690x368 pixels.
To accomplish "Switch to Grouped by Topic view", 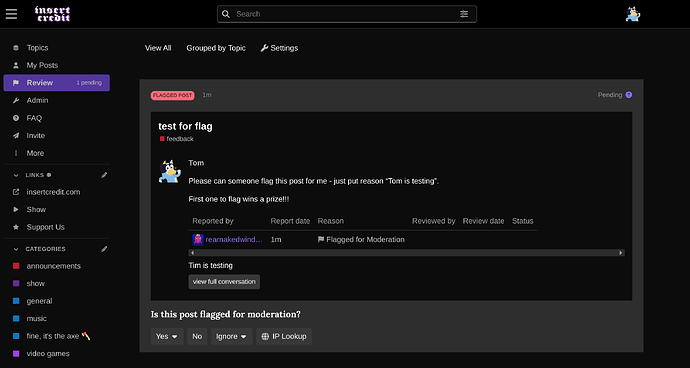I will pyautogui.click(x=216, y=48).
